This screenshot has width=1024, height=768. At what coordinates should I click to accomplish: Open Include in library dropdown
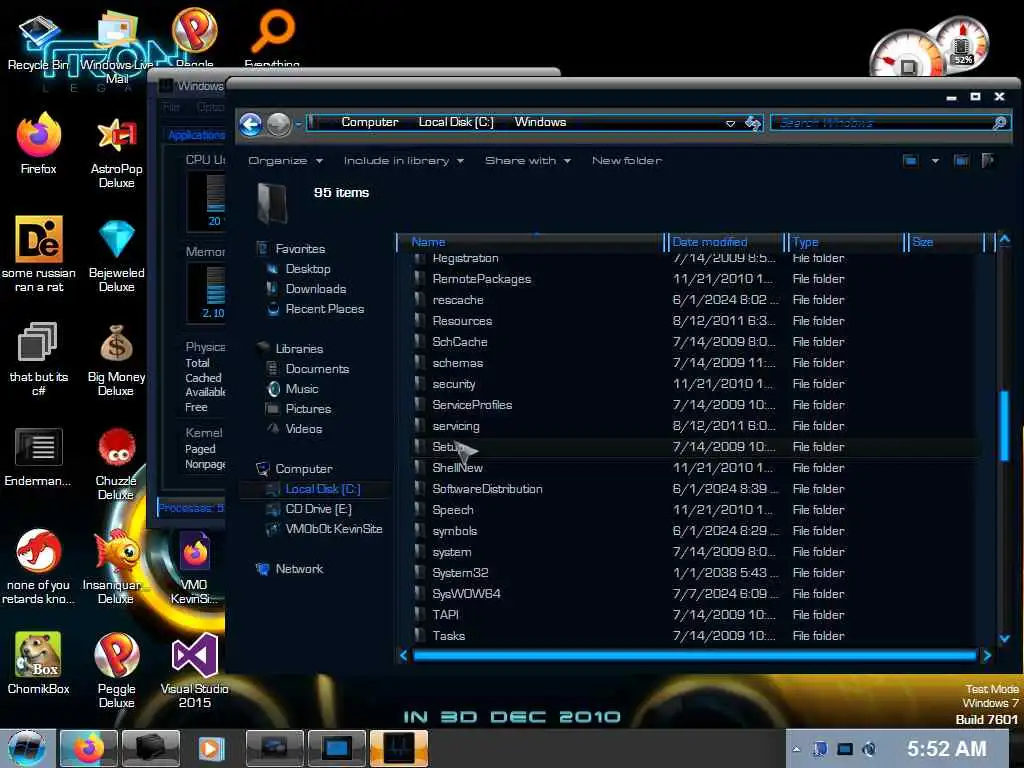pyautogui.click(x=404, y=161)
